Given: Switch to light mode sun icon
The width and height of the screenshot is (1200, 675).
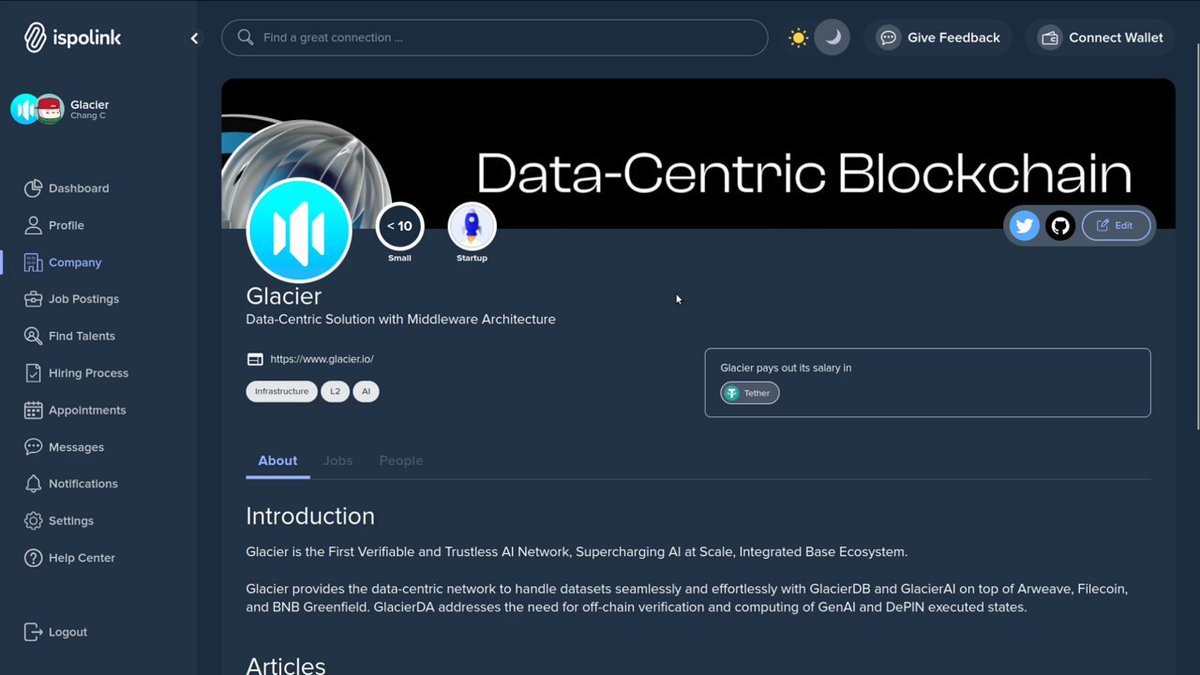Looking at the screenshot, I should [798, 38].
